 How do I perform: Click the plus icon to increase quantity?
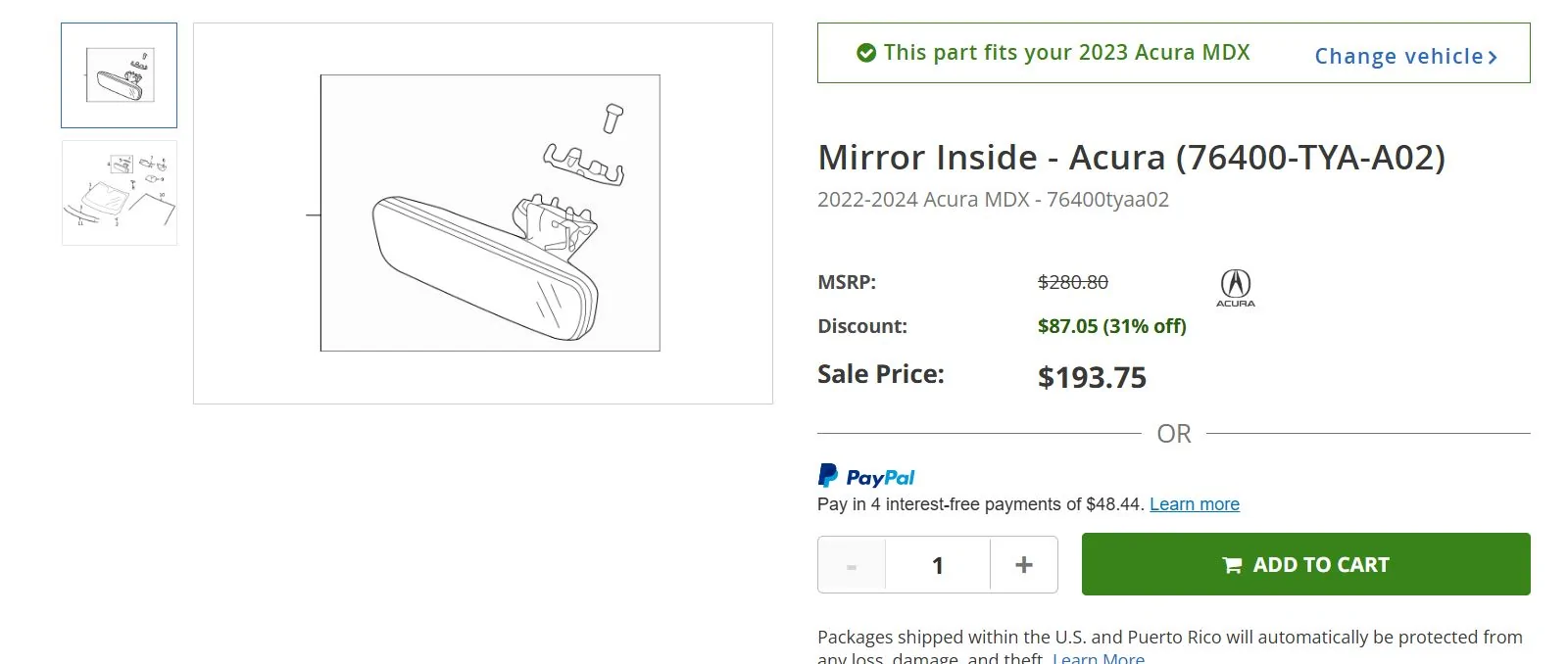click(x=1023, y=565)
